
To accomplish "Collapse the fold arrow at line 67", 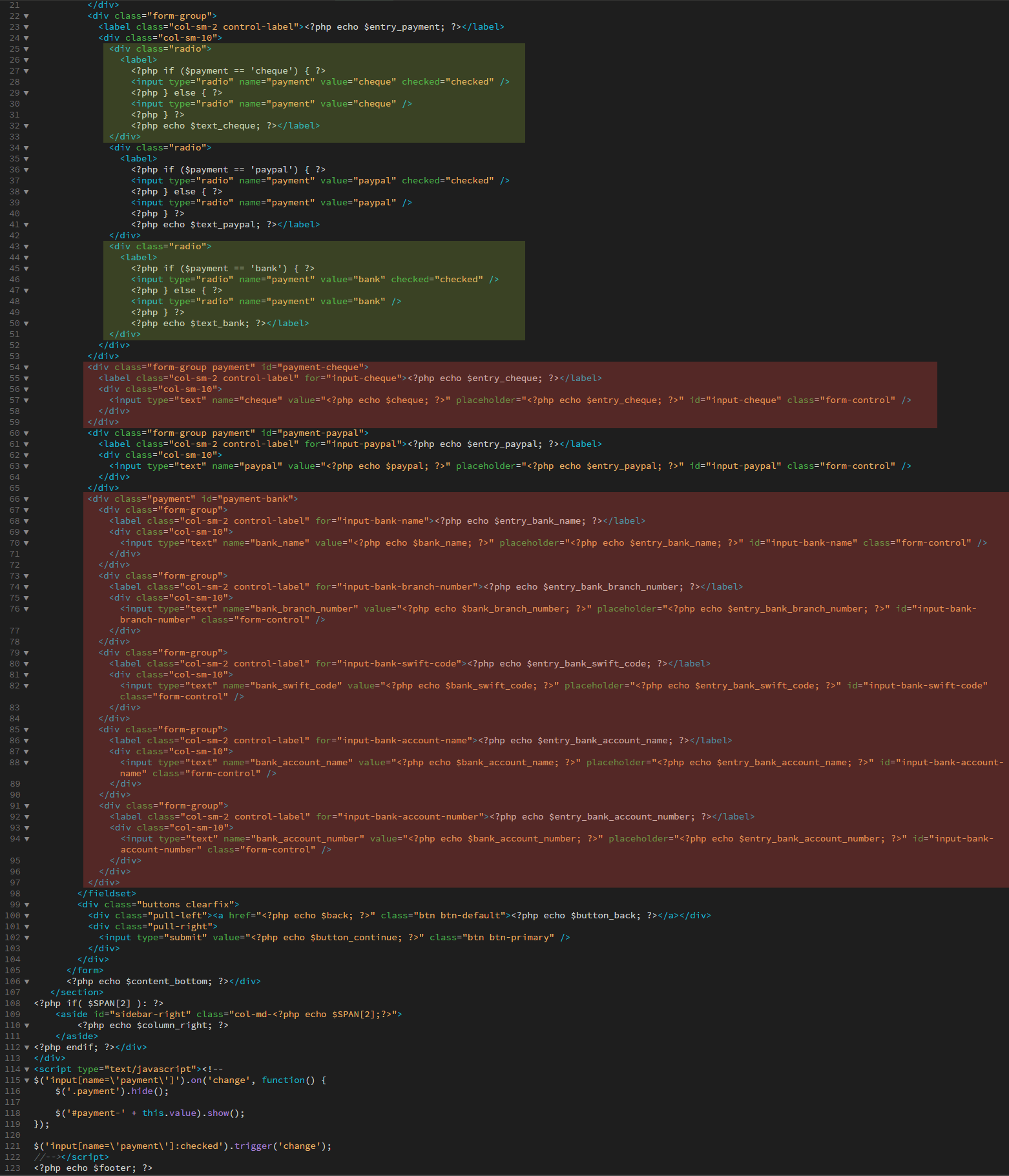I will click(x=26, y=510).
